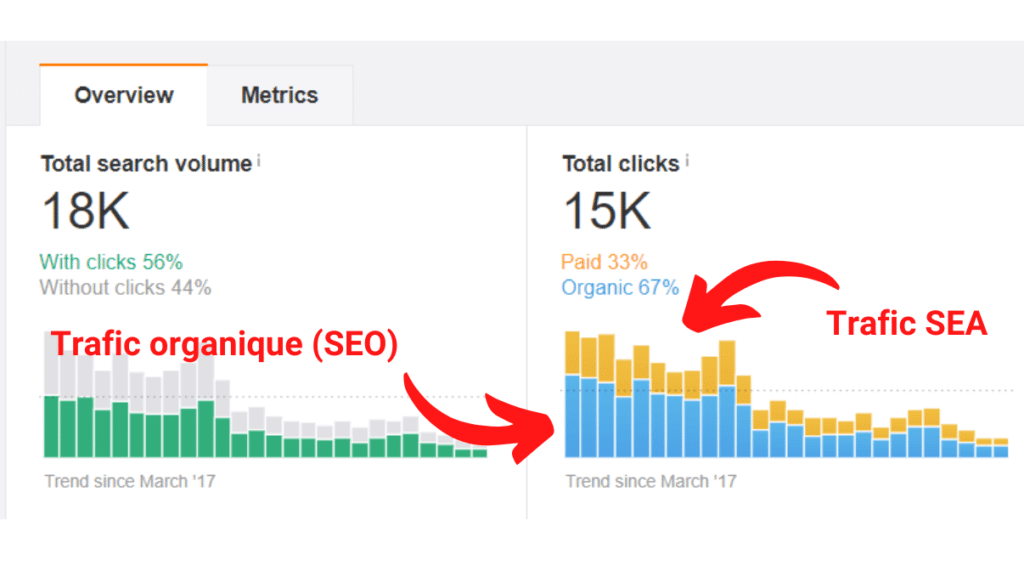The width and height of the screenshot is (1024, 577).
Task: Click the red Trafic organique (SEO) annotation
Action: tap(224, 344)
